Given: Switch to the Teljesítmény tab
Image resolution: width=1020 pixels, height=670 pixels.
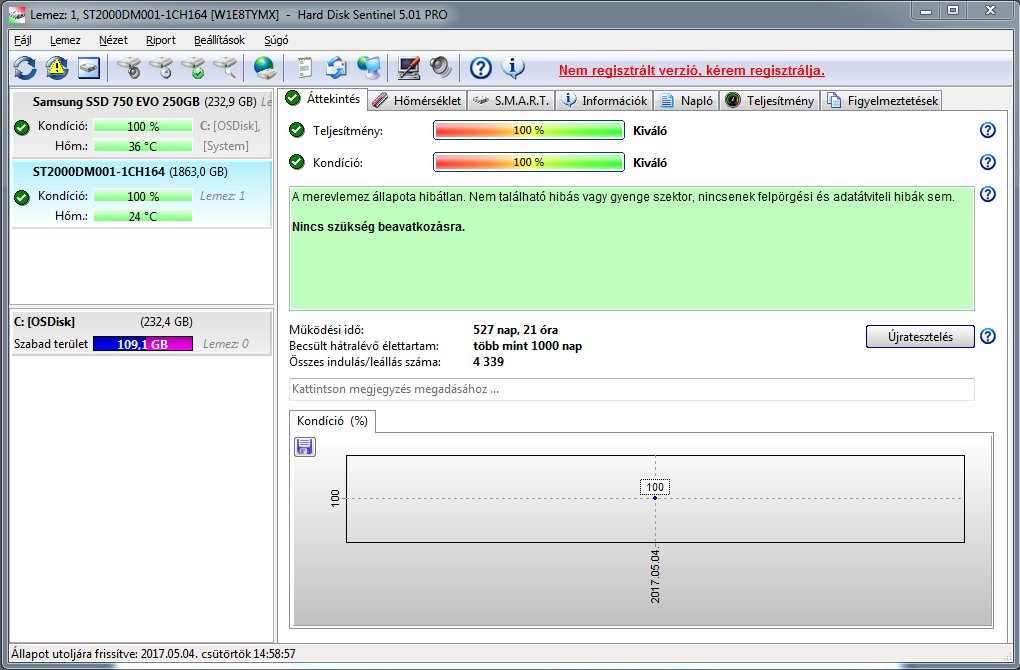Looking at the screenshot, I should 770,101.
